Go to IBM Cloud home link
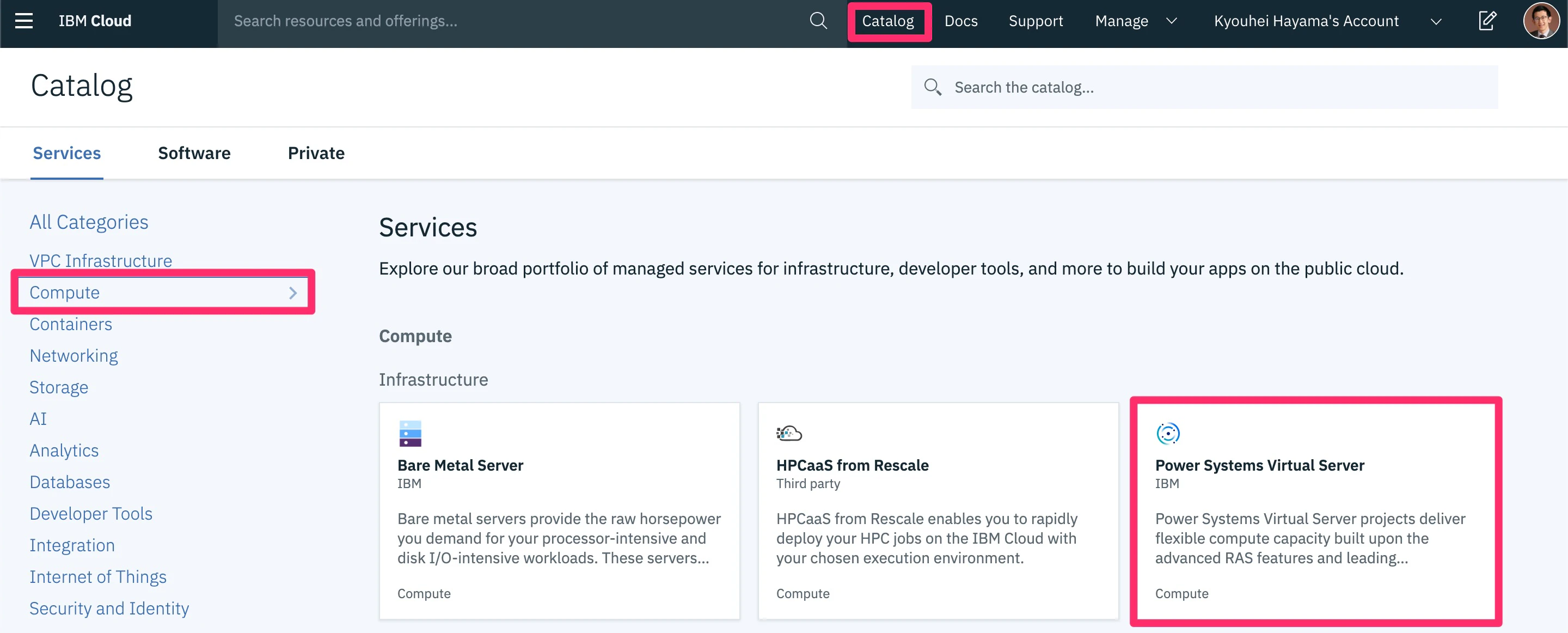Viewport: 1568px width, 633px height. click(x=95, y=21)
